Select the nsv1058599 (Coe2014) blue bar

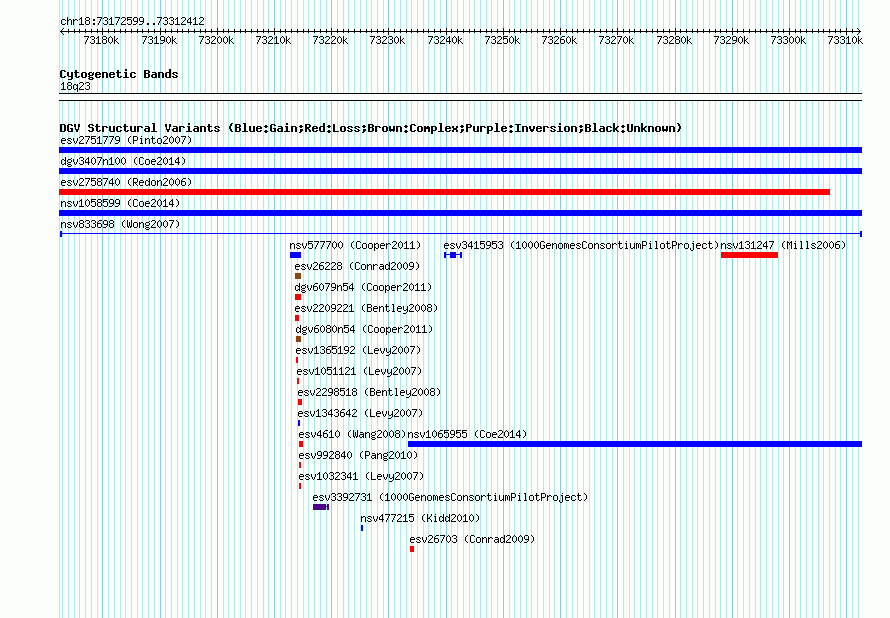460,213
